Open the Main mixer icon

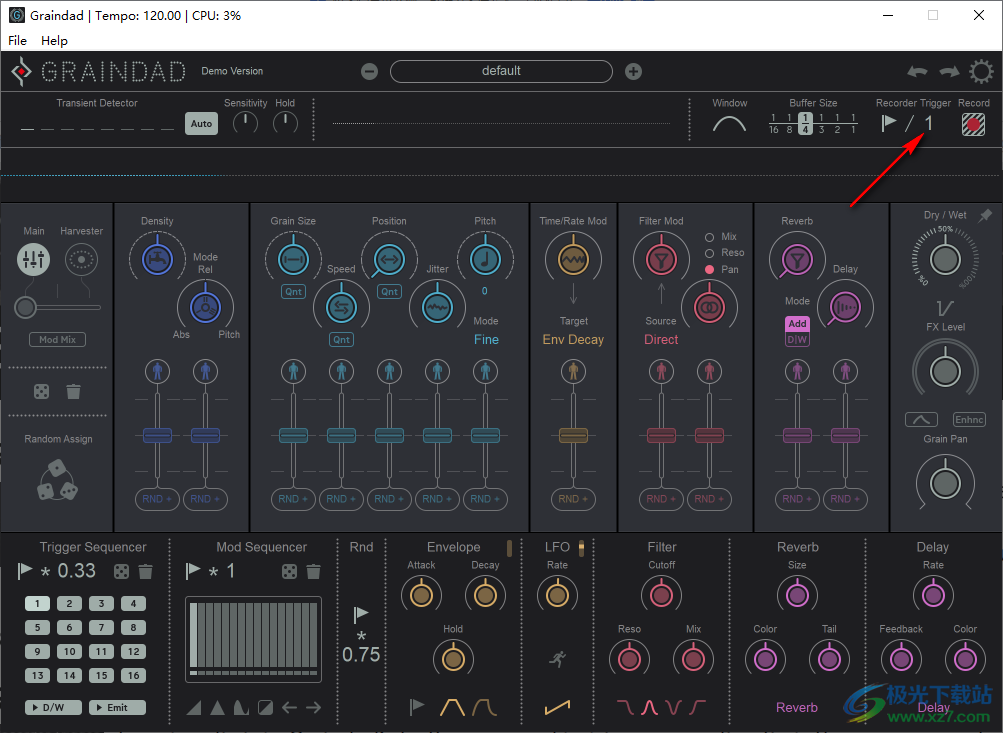tap(33, 259)
